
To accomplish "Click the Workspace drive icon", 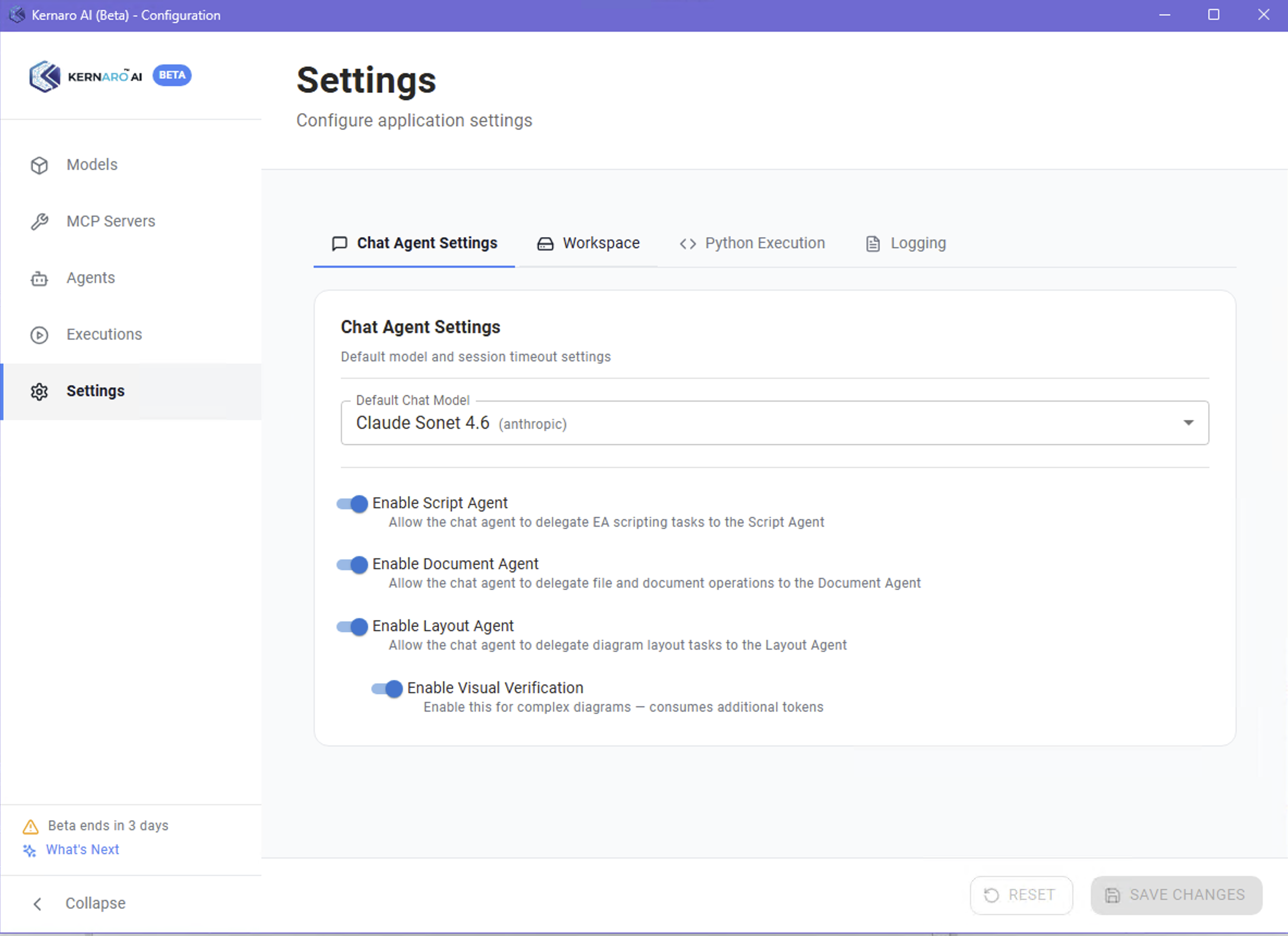I will pyautogui.click(x=545, y=244).
